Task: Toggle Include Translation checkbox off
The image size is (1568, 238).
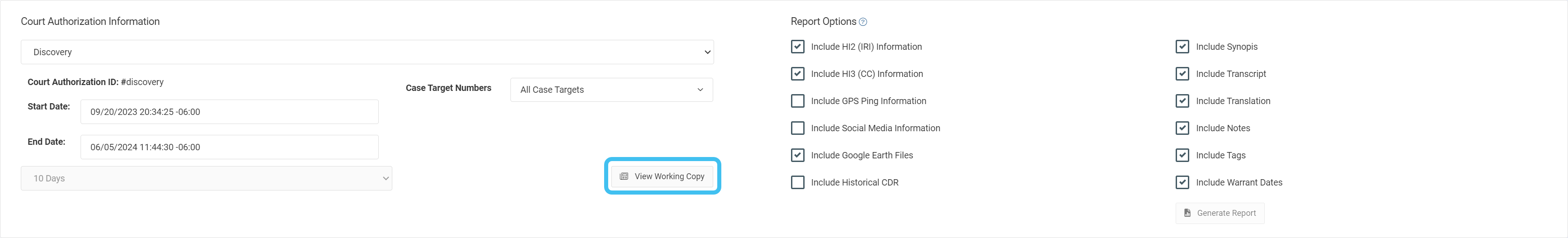Action: tap(1182, 101)
